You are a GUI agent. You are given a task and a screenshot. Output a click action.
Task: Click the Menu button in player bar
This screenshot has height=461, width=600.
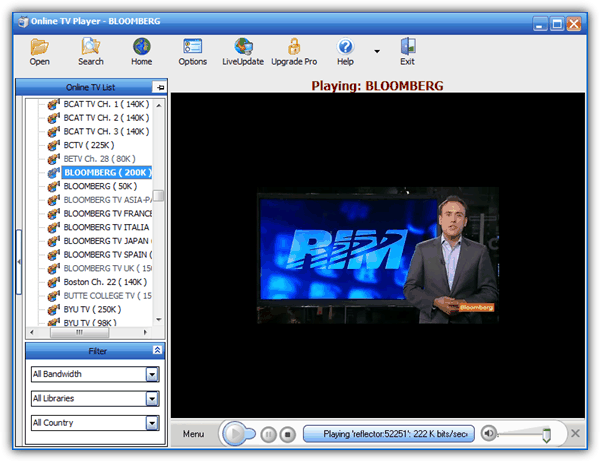tap(193, 434)
